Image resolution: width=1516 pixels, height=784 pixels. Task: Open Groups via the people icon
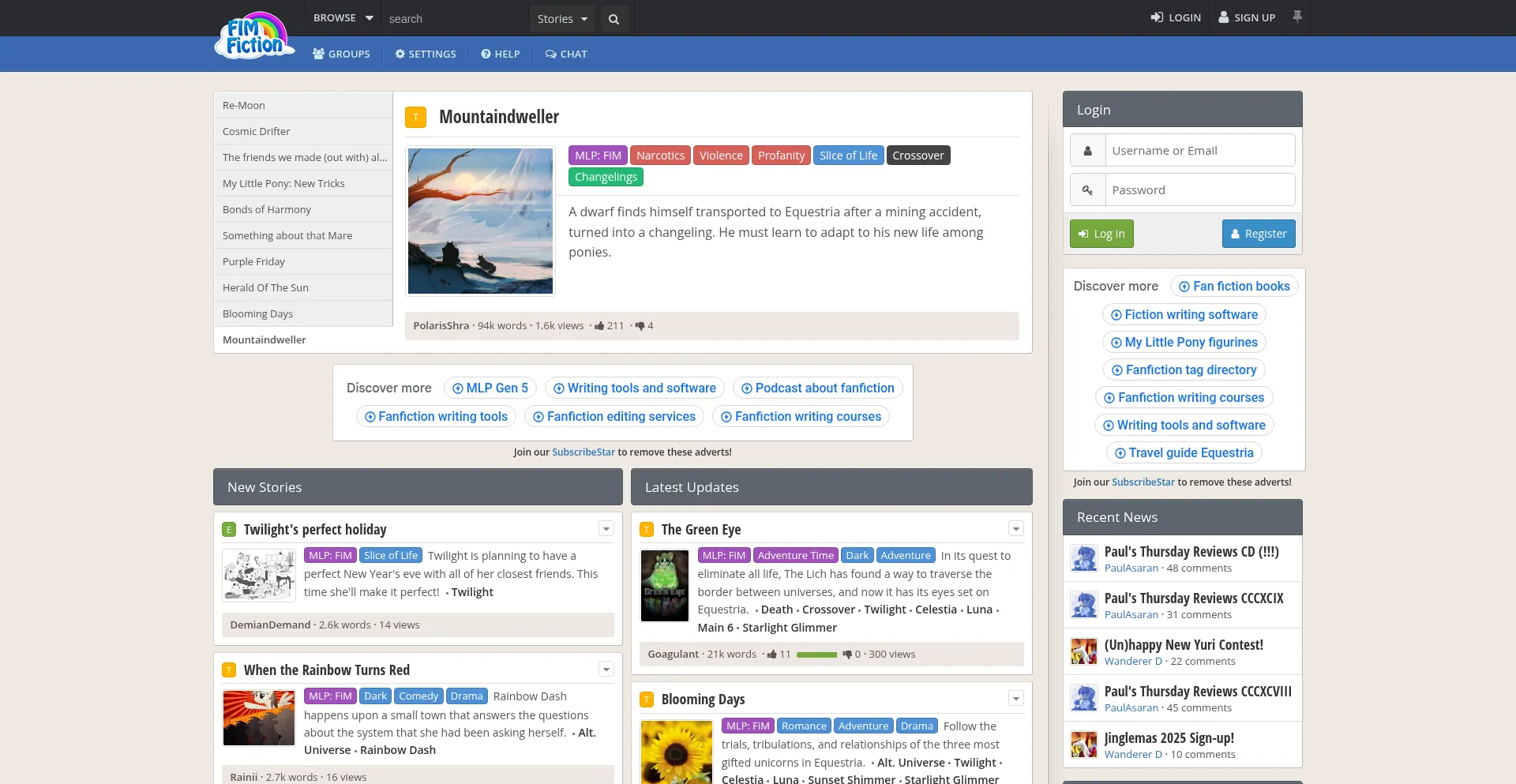(341, 54)
